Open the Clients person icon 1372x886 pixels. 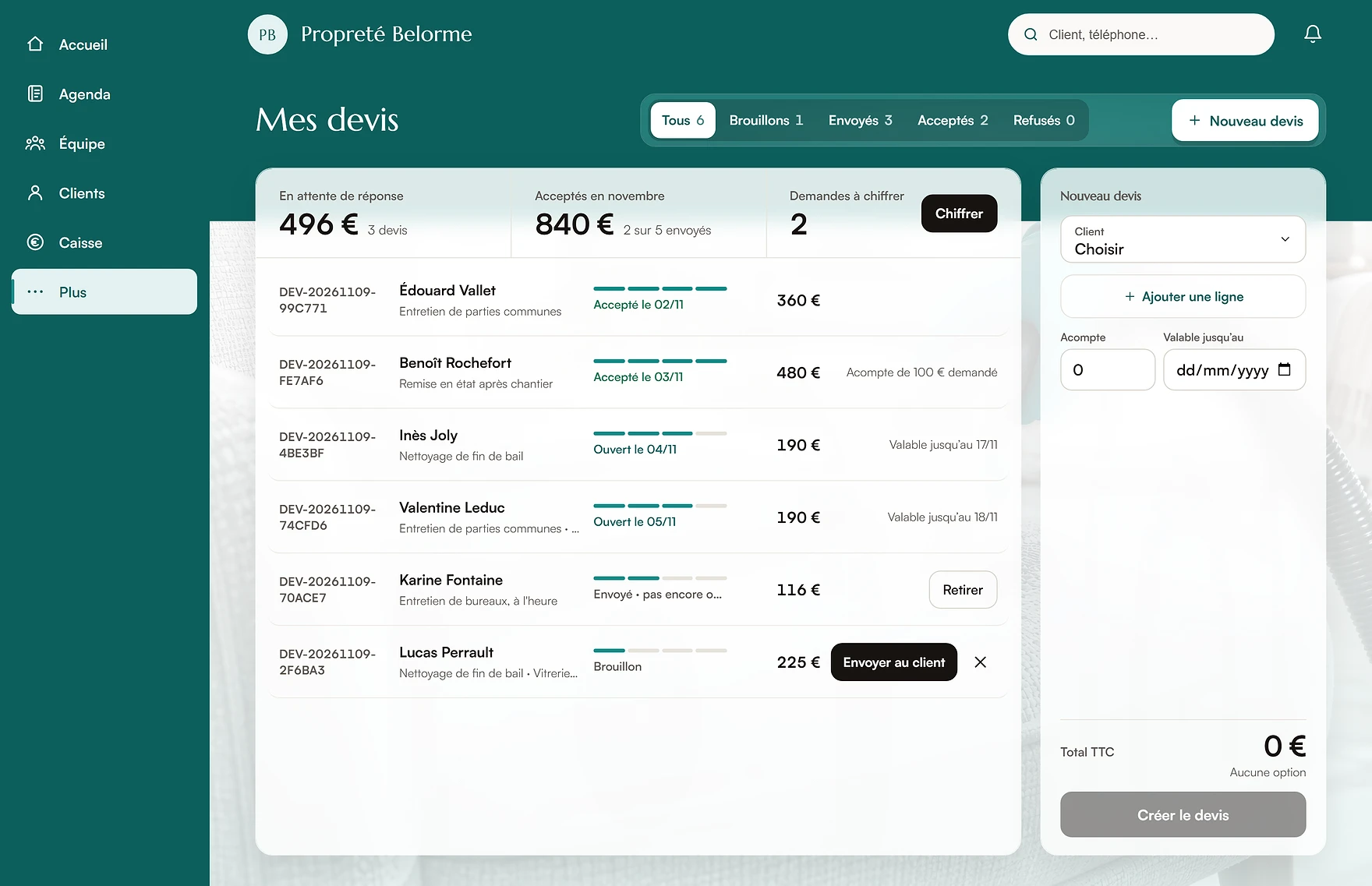pos(35,193)
